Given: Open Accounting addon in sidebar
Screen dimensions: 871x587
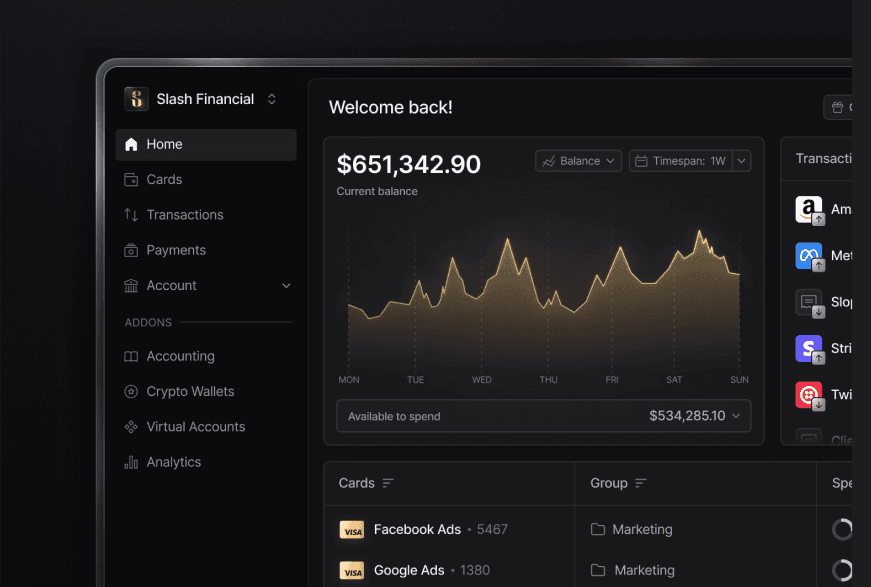Looking at the screenshot, I should (206, 357).
